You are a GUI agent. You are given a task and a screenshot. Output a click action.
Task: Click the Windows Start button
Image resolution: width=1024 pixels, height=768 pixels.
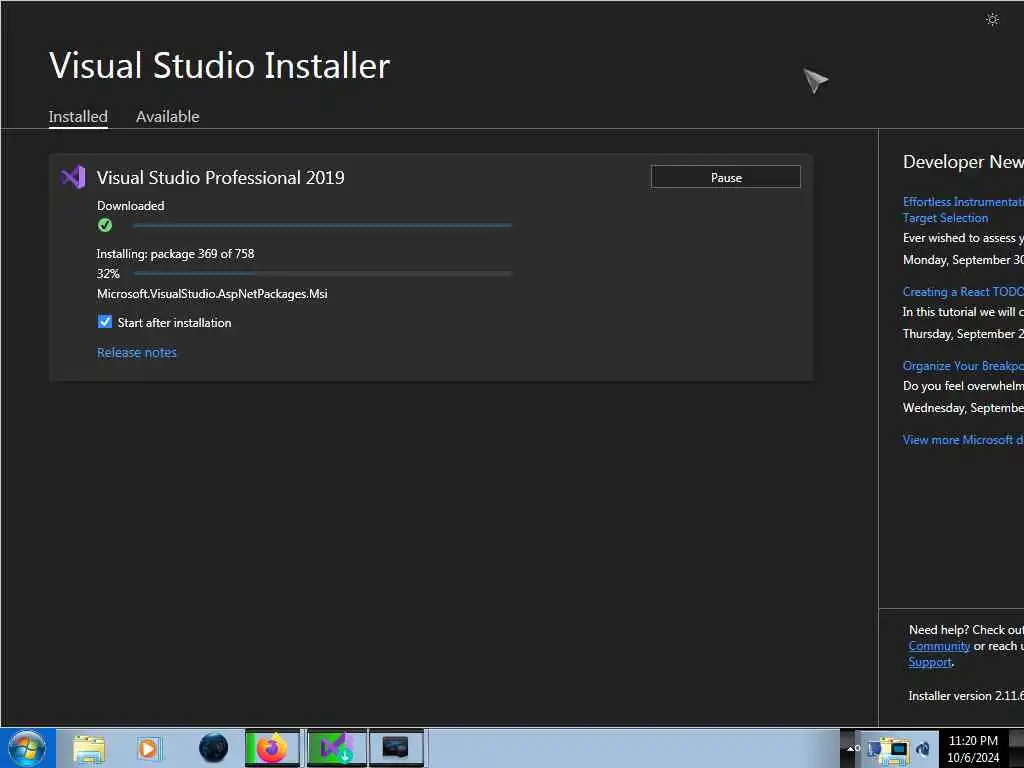tap(27, 748)
